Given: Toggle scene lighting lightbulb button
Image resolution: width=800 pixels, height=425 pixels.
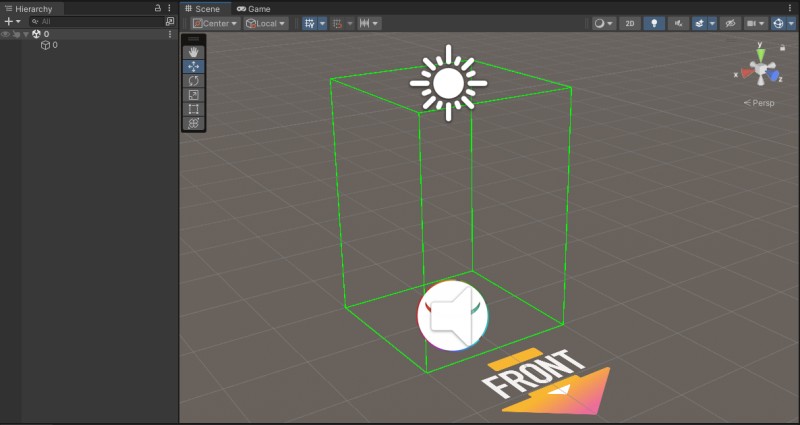Looking at the screenshot, I should [654, 23].
